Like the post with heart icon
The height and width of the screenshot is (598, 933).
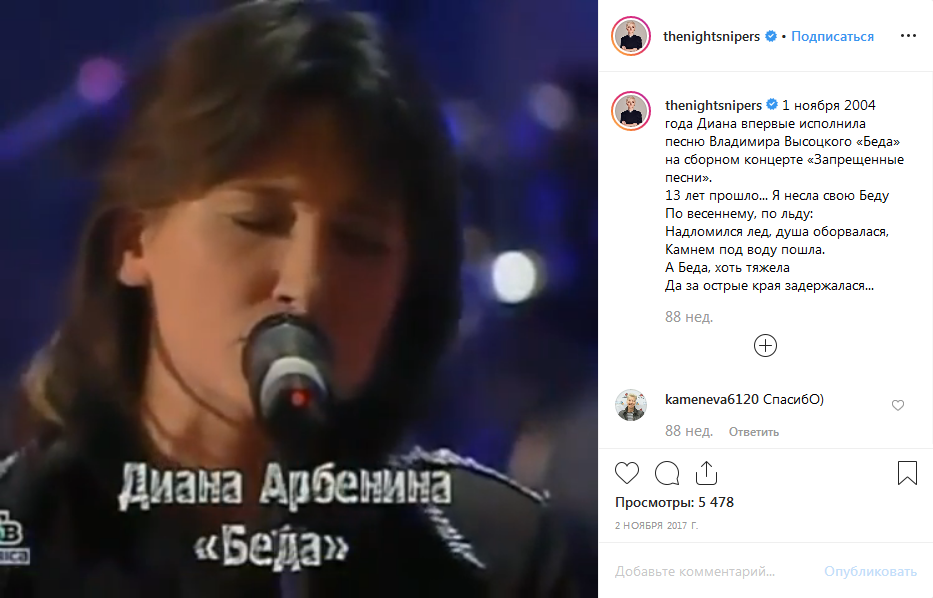coord(627,473)
